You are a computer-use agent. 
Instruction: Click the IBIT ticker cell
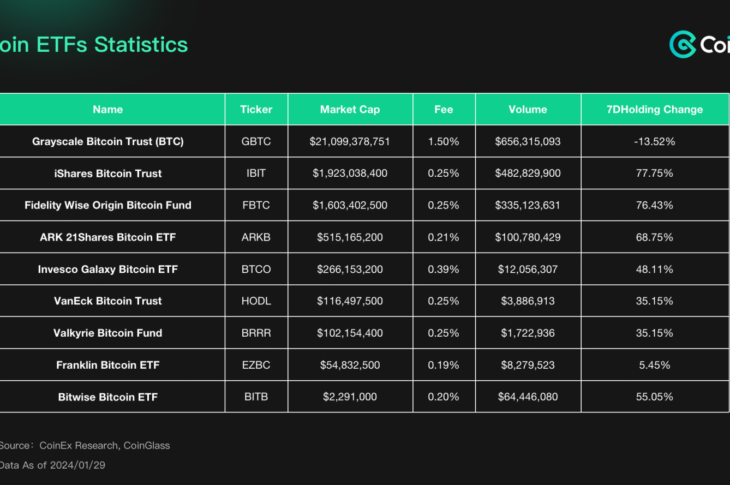pos(256,173)
